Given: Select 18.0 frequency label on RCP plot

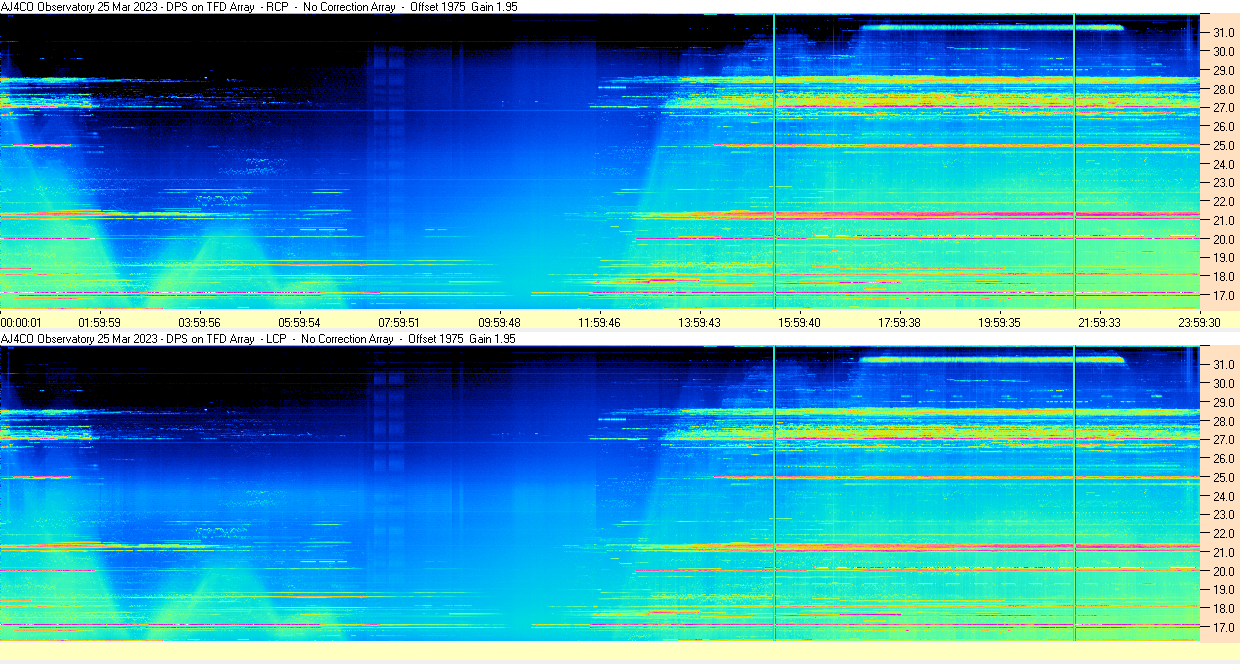Looking at the screenshot, I should click(1224, 277).
